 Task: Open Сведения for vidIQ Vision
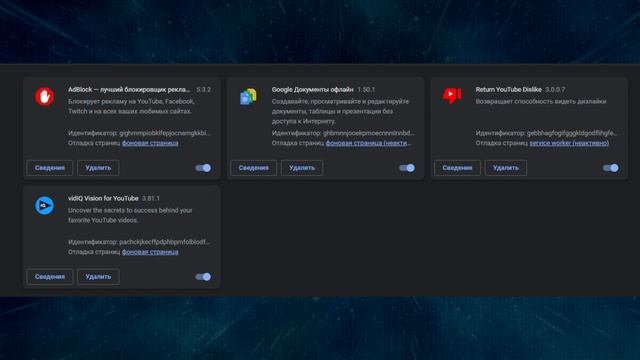click(x=50, y=277)
